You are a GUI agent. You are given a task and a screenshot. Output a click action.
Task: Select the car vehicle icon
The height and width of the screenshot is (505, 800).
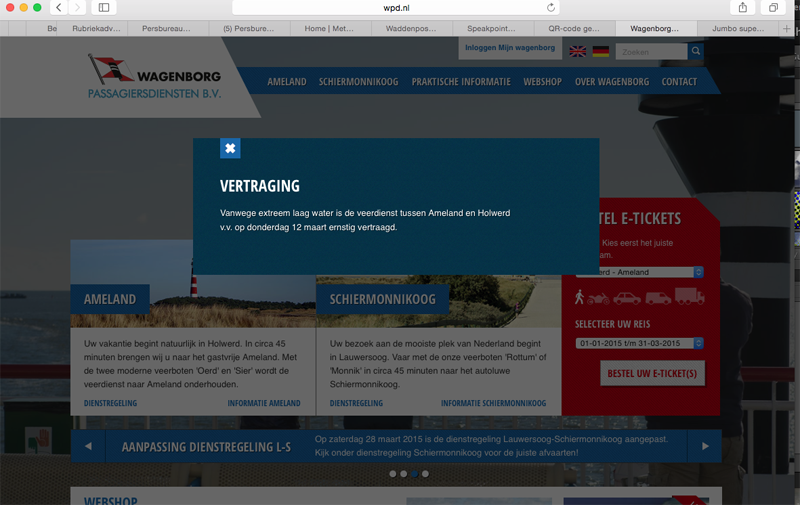[x=627, y=298]
